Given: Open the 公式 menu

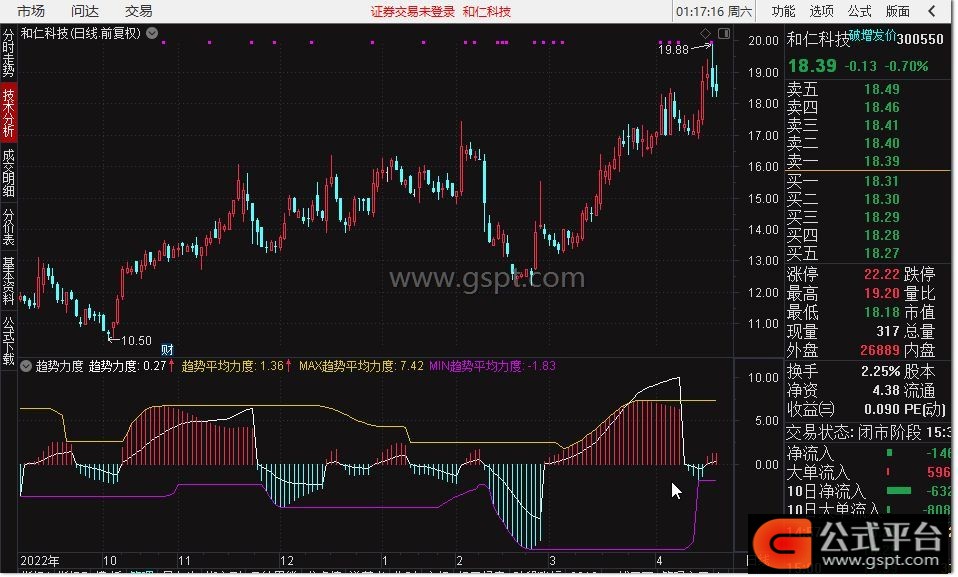Looking at the screenshot, I should click(859, 11).
